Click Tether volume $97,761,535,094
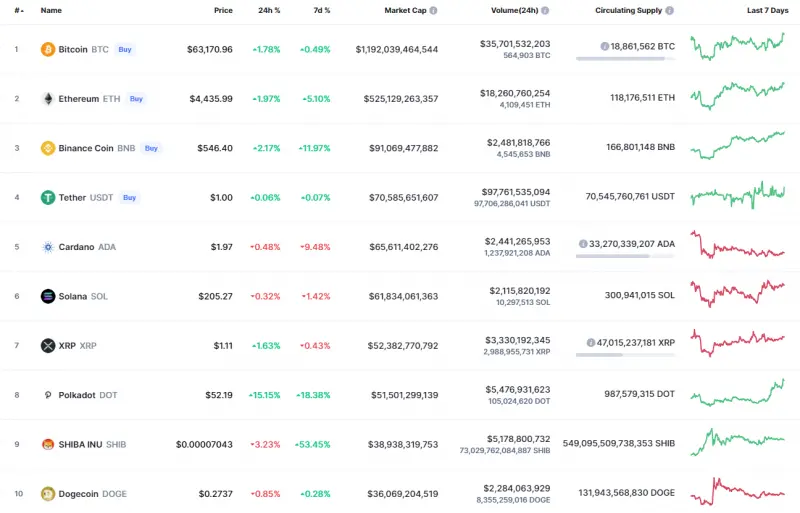 coord(516,192)
